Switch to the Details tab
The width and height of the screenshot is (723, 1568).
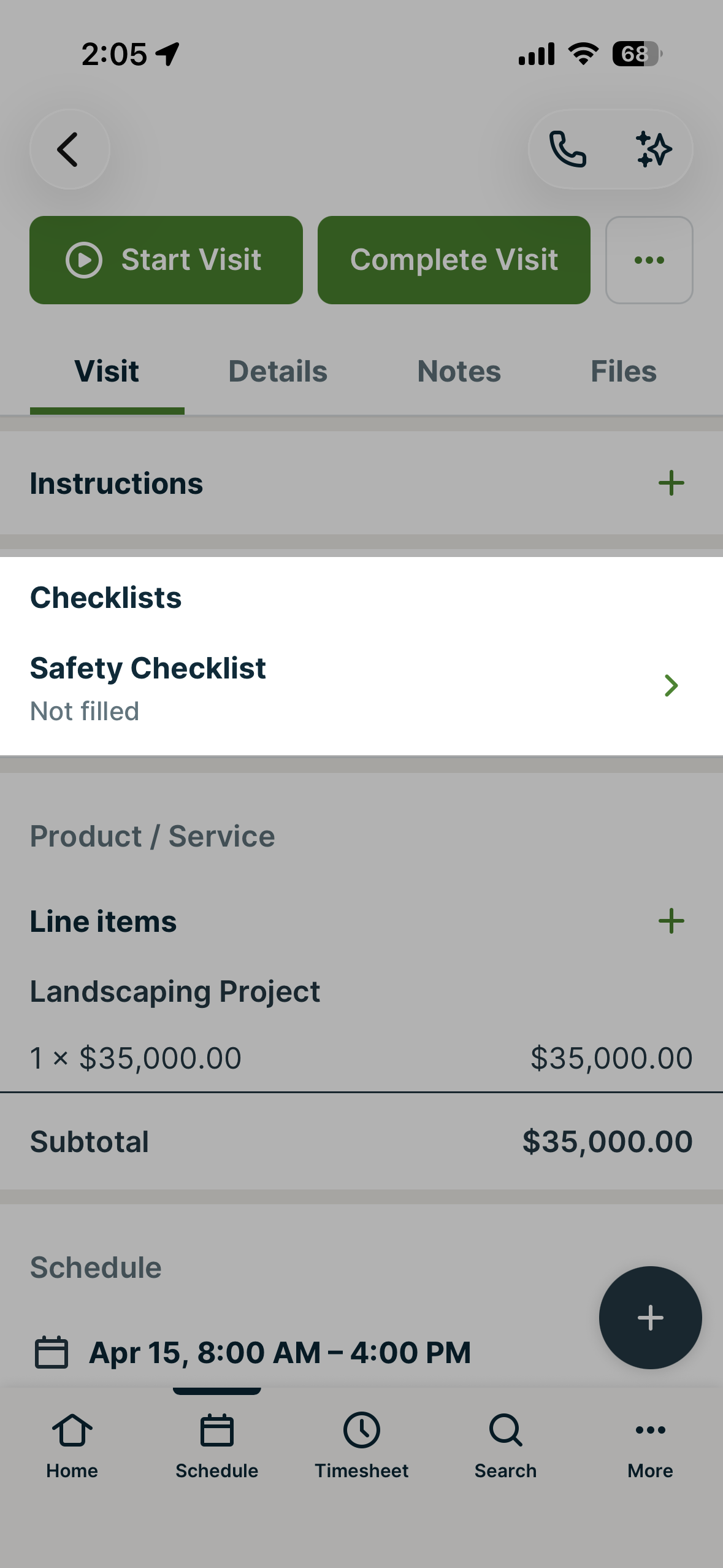tap(278, 372)
